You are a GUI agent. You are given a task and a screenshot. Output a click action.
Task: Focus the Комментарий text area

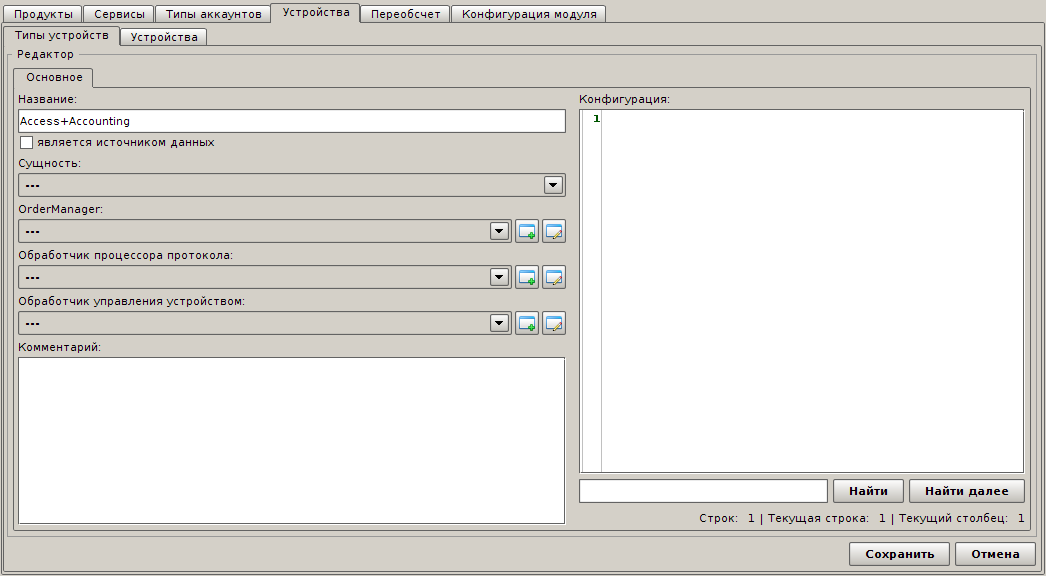(291, 440)
